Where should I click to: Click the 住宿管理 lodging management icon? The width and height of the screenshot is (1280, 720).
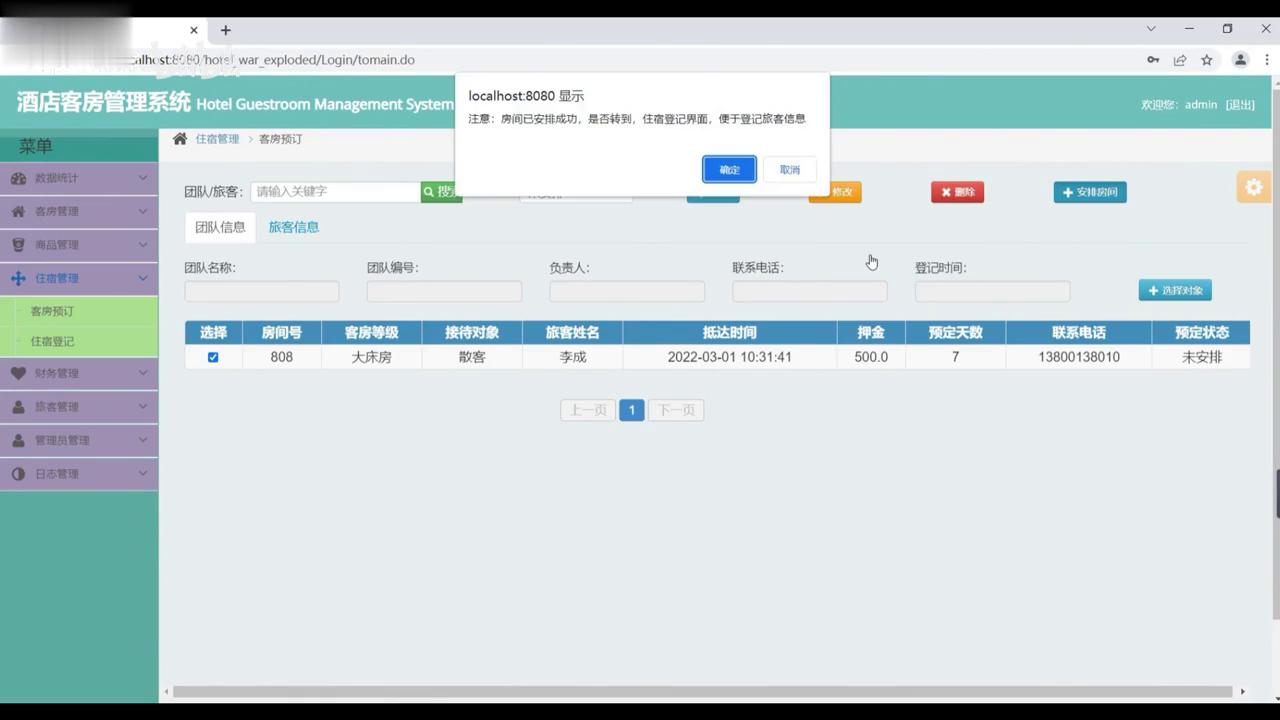pyautogui.click(x=17, y=278)
